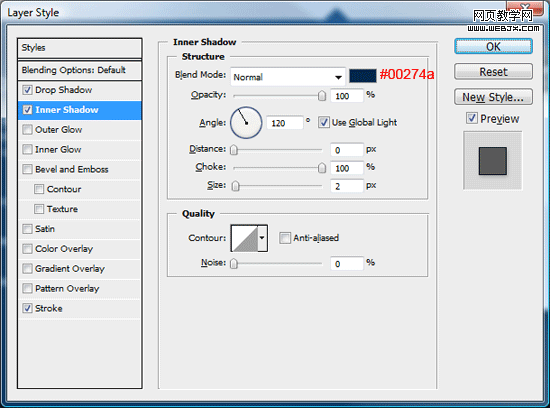
Task: Click the Angle dial control
Action: coord(246,122)
